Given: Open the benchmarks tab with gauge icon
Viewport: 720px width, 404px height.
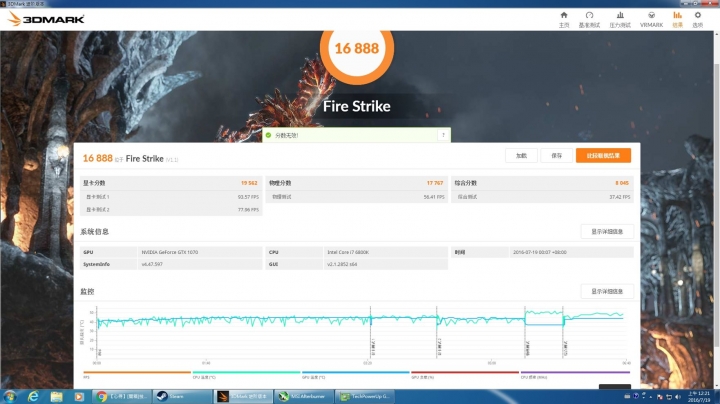Looking at the screenshot, I should click(x=589, y=20).
